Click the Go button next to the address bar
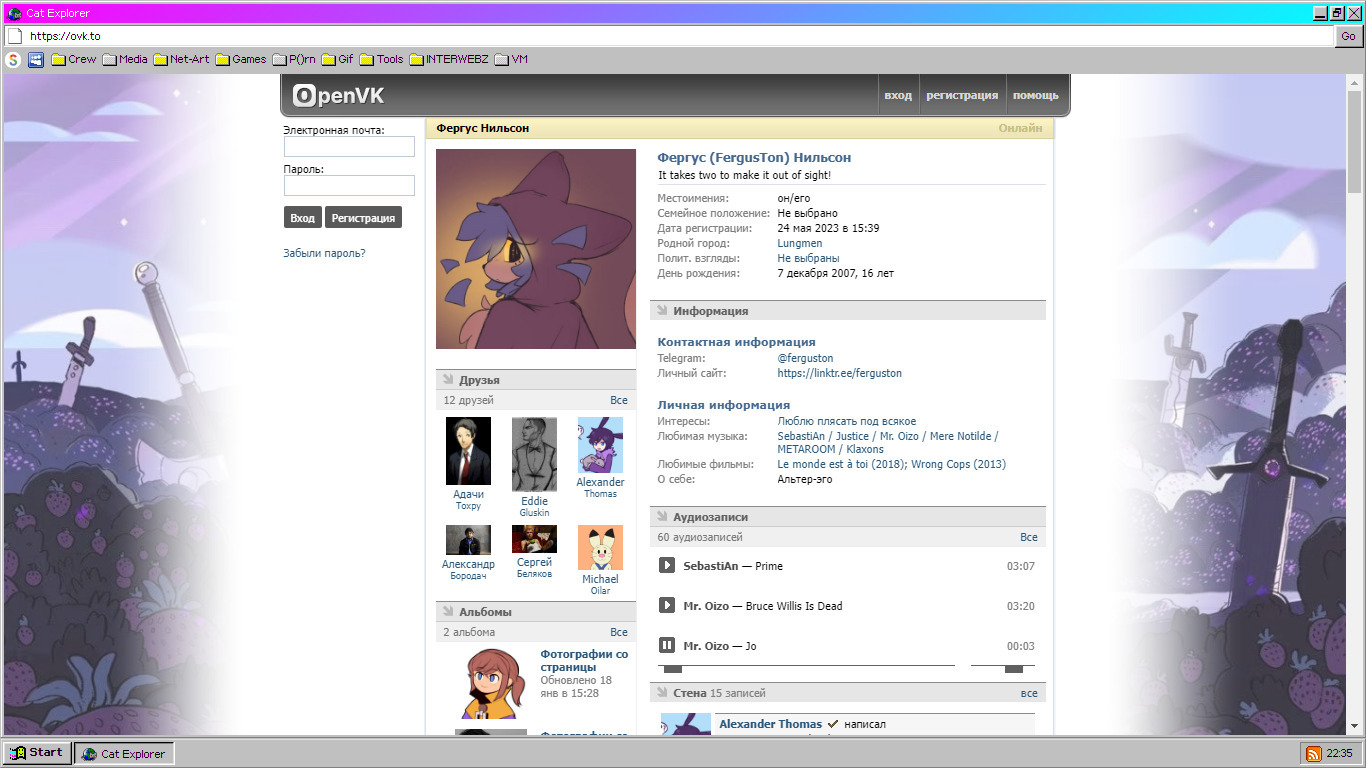This screenshot has width=1366, height=768. [1348, 36]
